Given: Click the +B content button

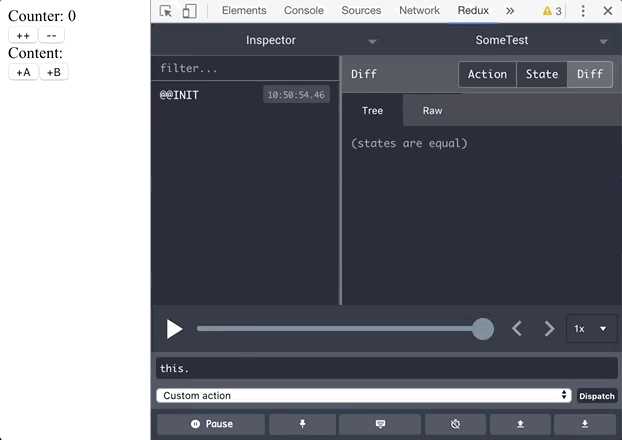Looking at the screenshot, I should (54, 72).
